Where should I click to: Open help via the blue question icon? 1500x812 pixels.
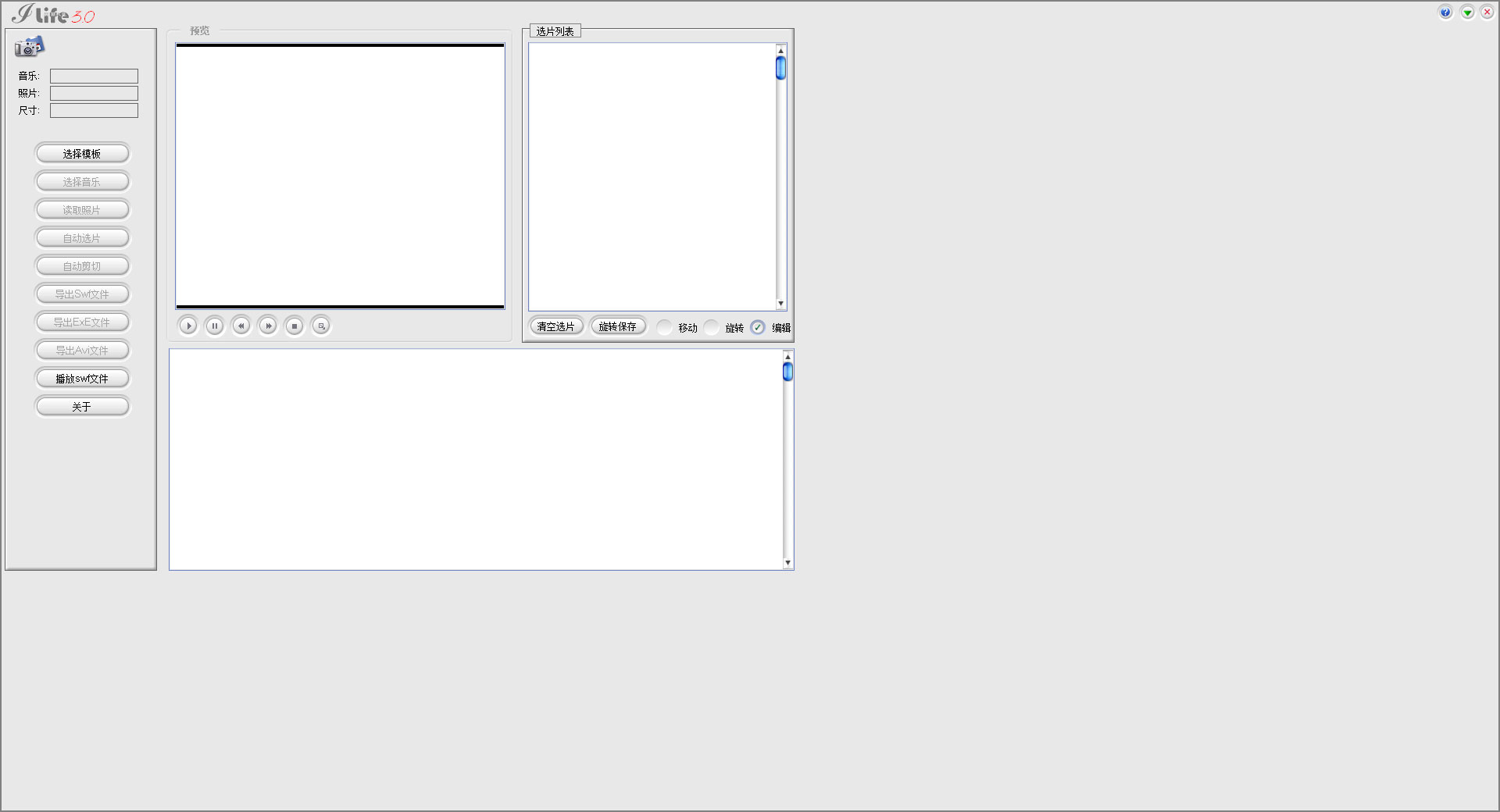[x=1445, y=12]
